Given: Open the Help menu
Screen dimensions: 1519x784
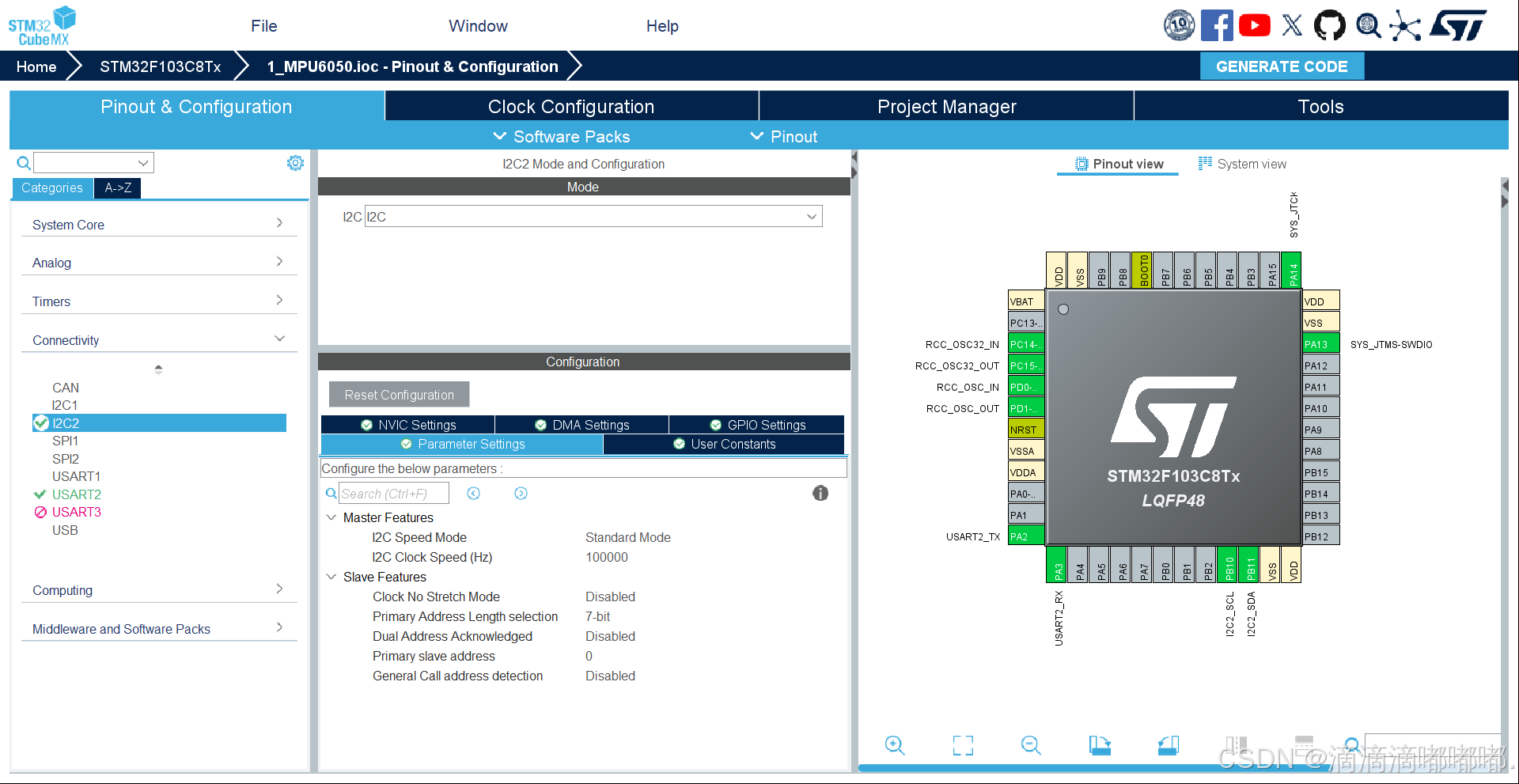Looking at the screenshot, I should coord(662,25).
